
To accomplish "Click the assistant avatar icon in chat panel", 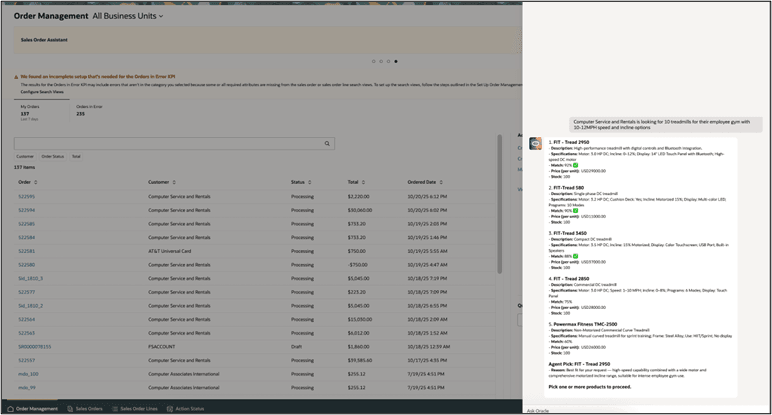I will pos(536,143).
